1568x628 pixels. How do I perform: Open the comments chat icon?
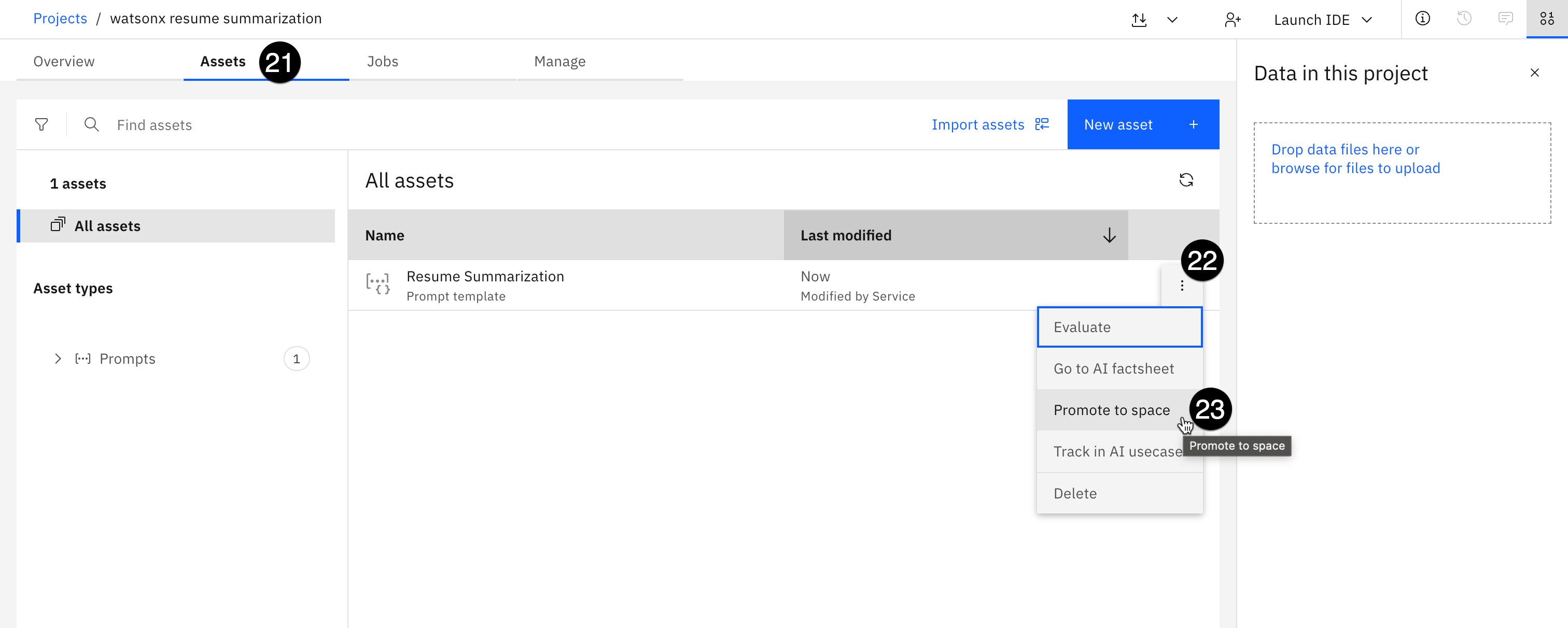click(x=1505, y=19)
